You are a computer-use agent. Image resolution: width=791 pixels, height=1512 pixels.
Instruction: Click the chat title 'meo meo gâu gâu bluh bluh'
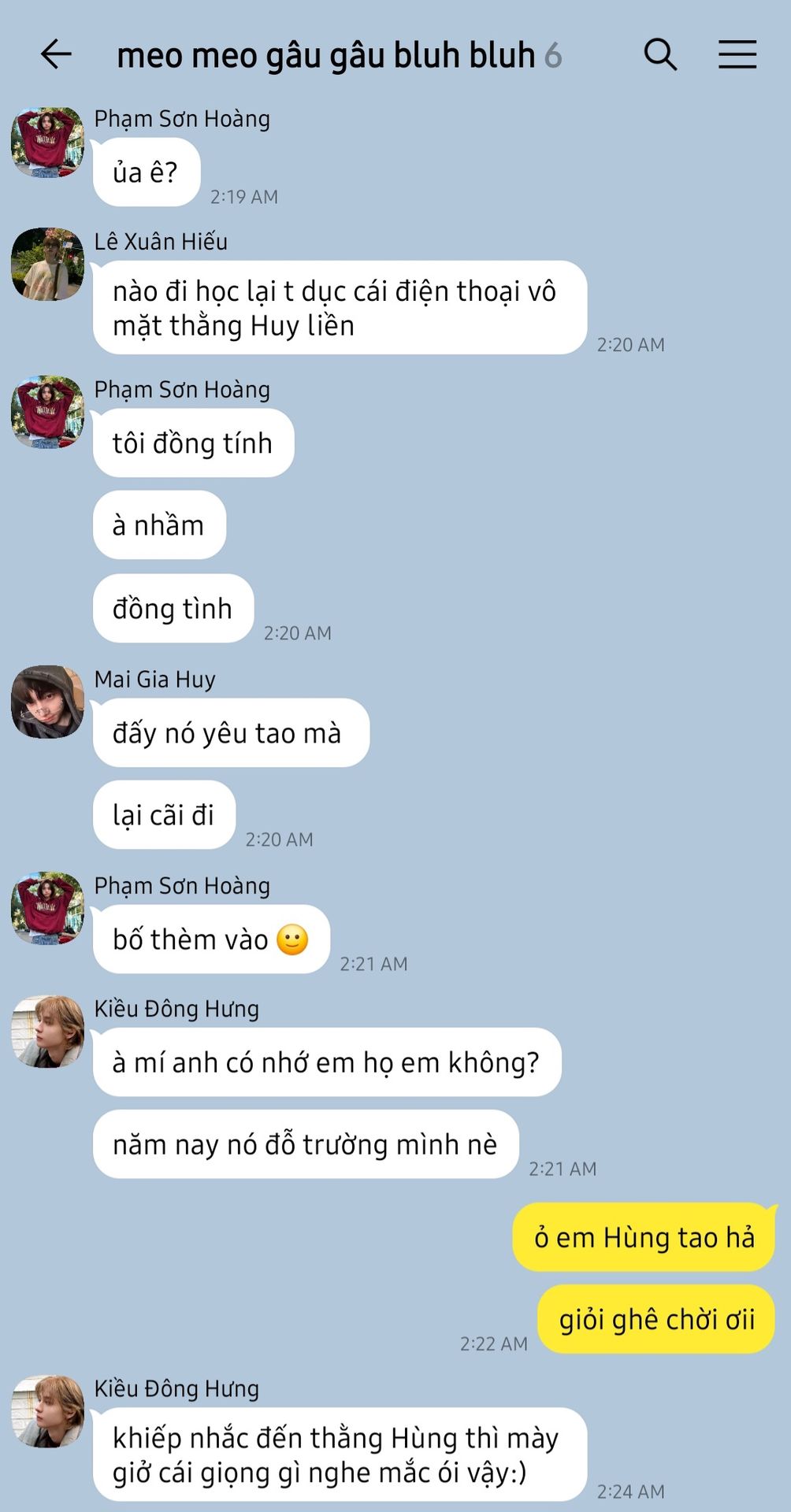coord(326,55)
